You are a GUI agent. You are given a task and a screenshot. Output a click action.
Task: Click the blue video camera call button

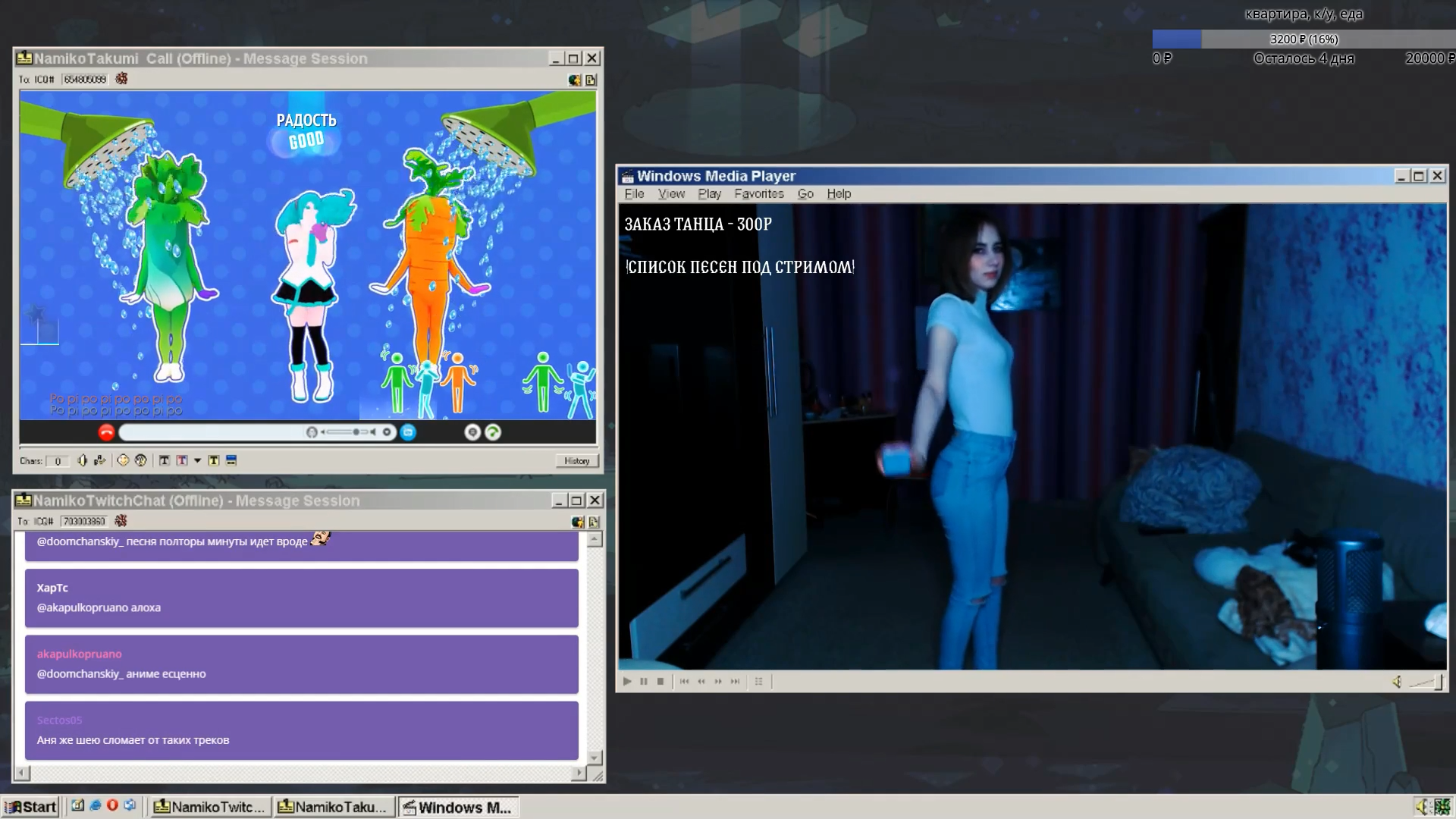[408, 432]
